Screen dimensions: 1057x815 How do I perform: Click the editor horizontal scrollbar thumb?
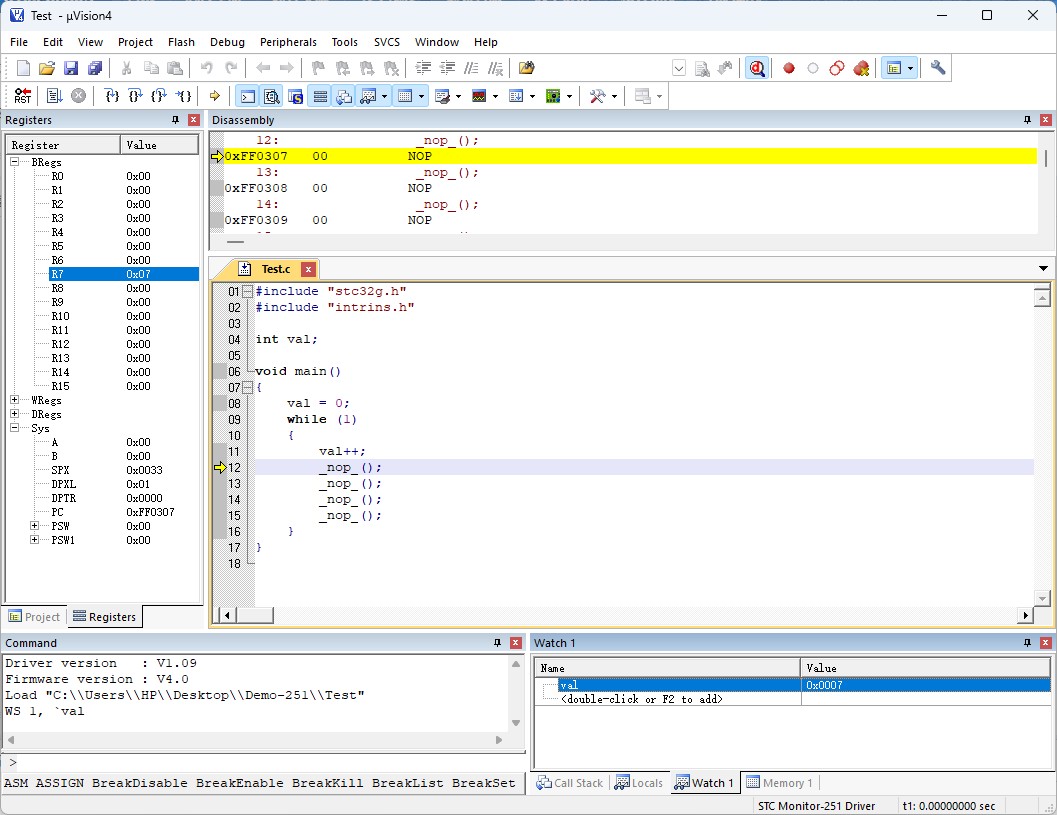click(x=255, y=615)
